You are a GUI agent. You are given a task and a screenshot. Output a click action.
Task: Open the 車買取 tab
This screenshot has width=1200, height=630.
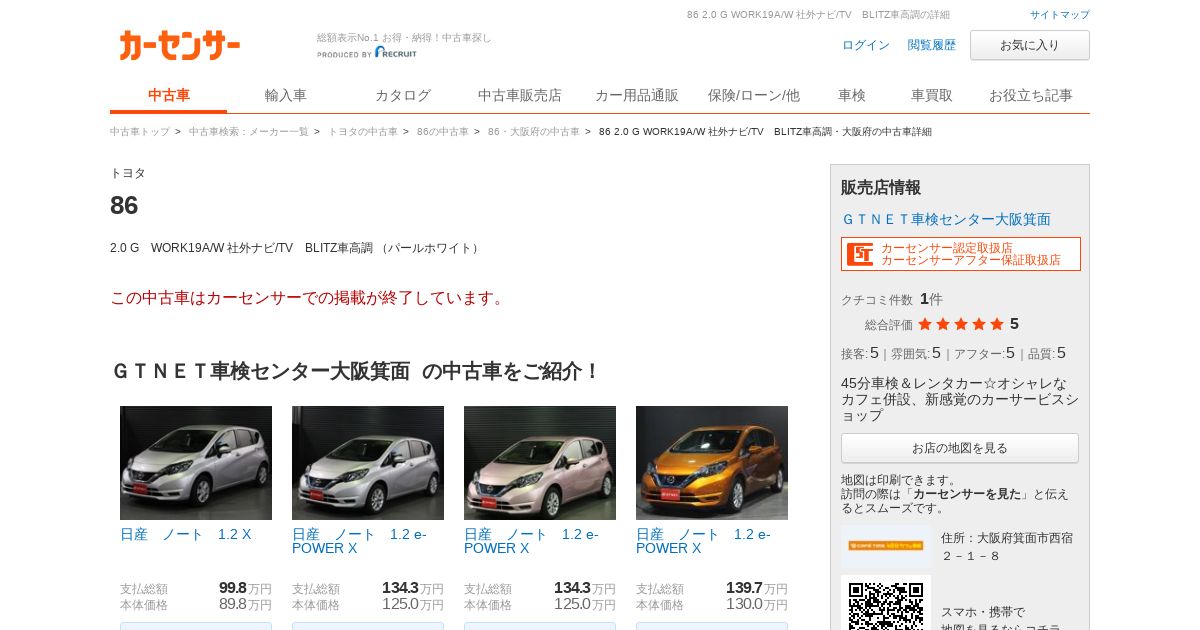(932, 96)
